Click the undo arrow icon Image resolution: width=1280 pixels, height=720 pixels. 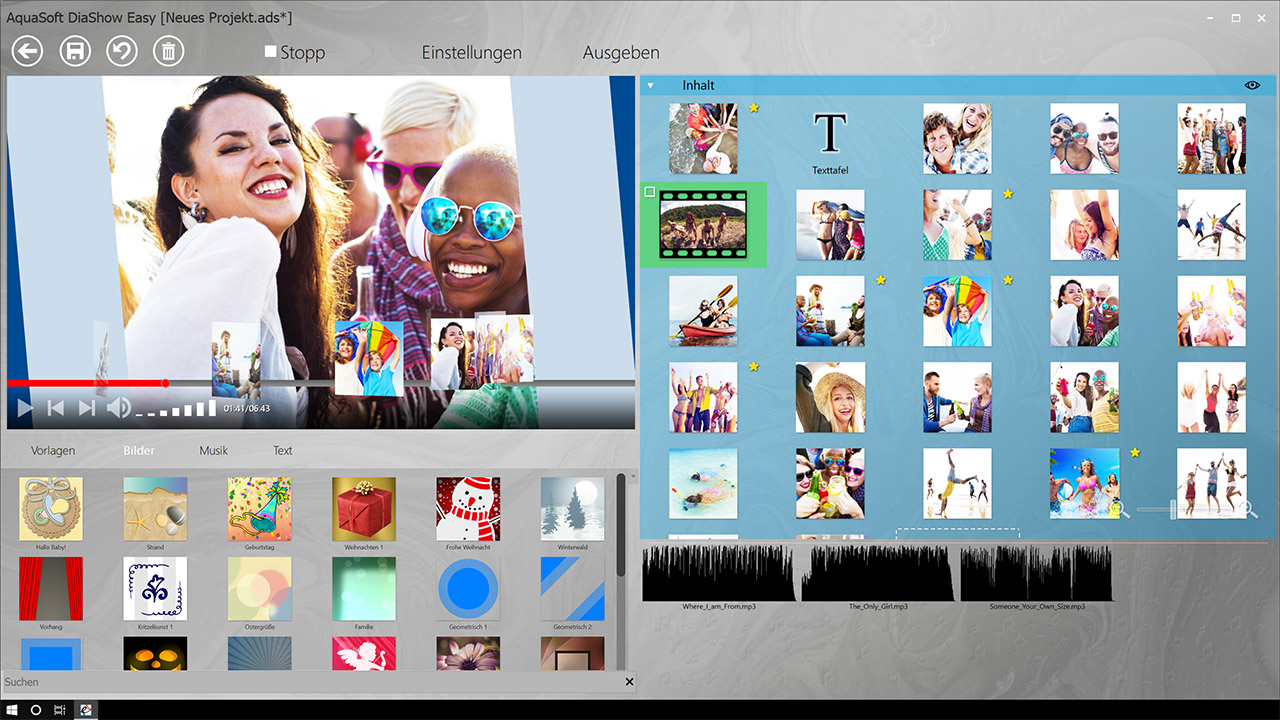(x=122, y=51)
